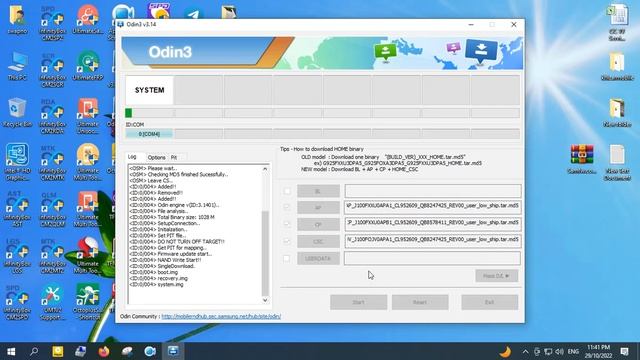Click the 'DO NOT TURN OFF TARGET!!' log line

click(x=177, y=242)
